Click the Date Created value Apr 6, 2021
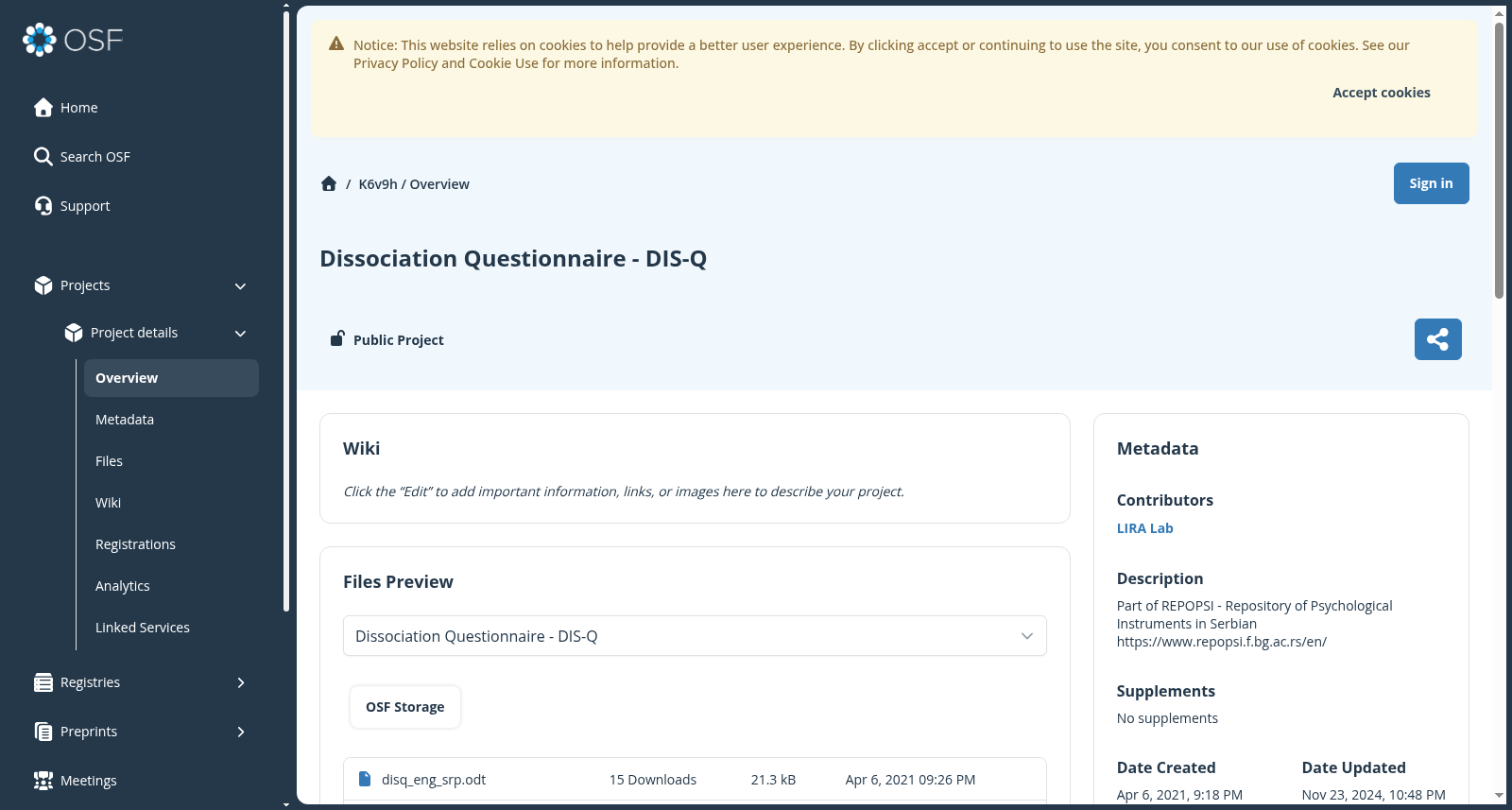The width and height of the screenshot is (1512, 810). pyautogui.click(x=1179, y=795)
